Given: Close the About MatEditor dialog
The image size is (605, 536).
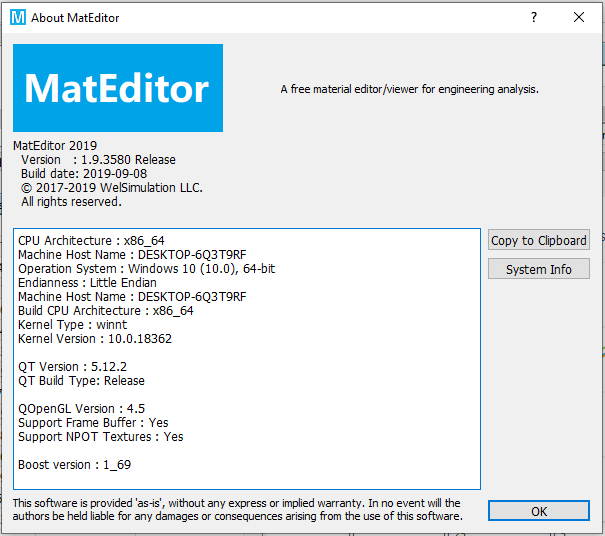Looking at the screenshot, I should [x=578, y=17].
